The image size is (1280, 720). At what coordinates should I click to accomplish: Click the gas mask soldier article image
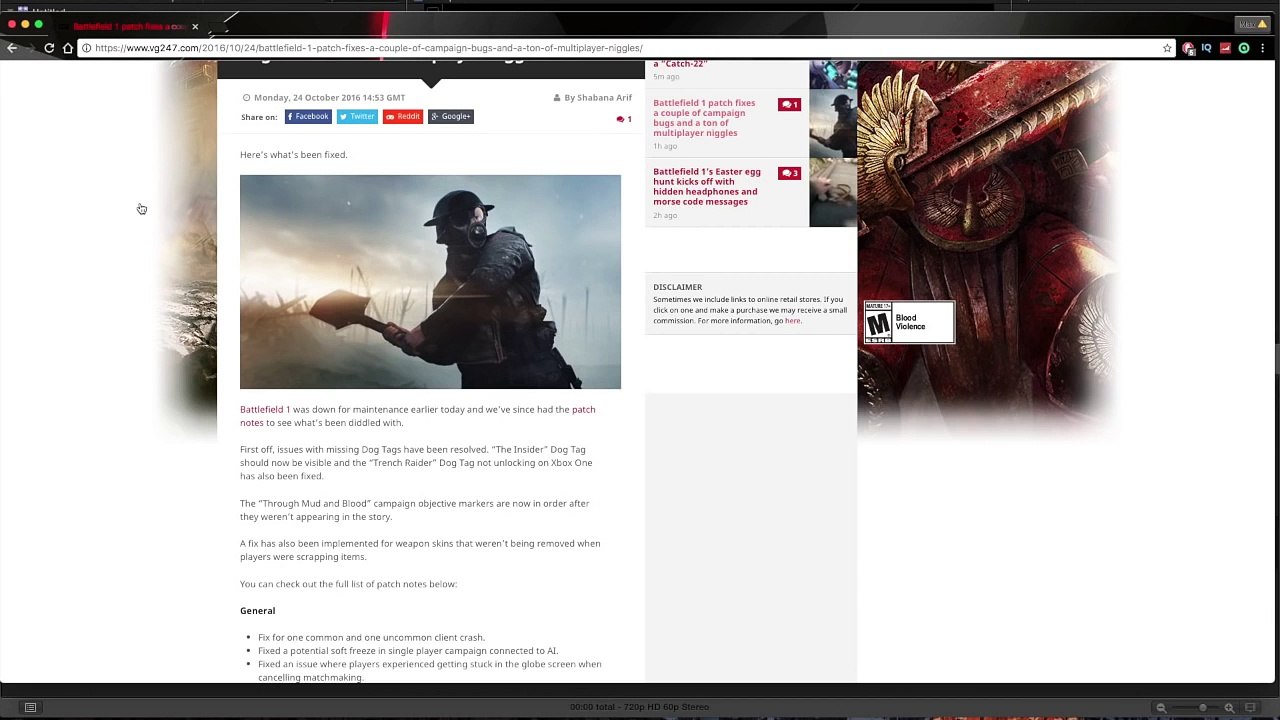[430, 282]
